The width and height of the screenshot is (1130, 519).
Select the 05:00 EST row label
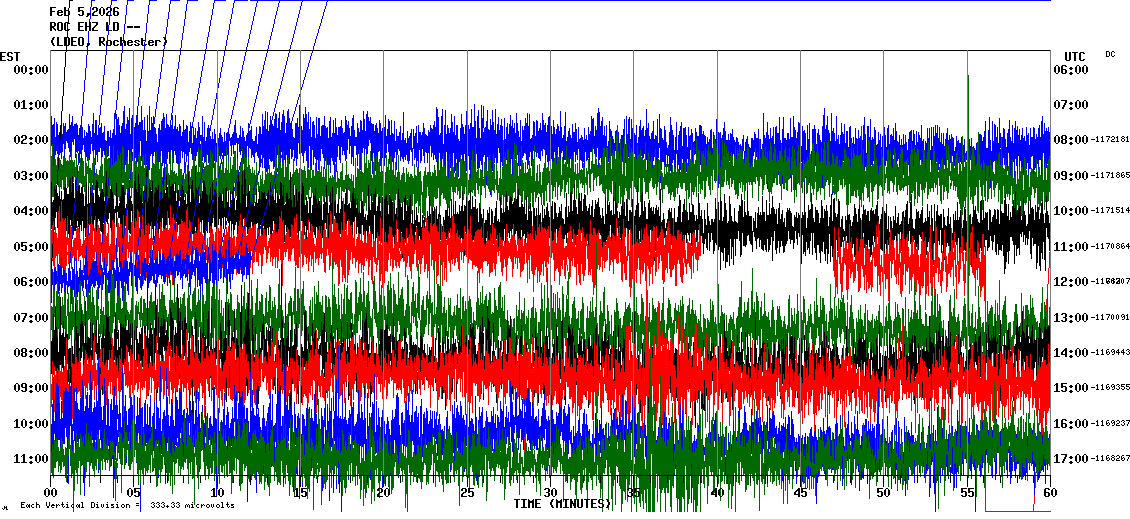(32, 246)
